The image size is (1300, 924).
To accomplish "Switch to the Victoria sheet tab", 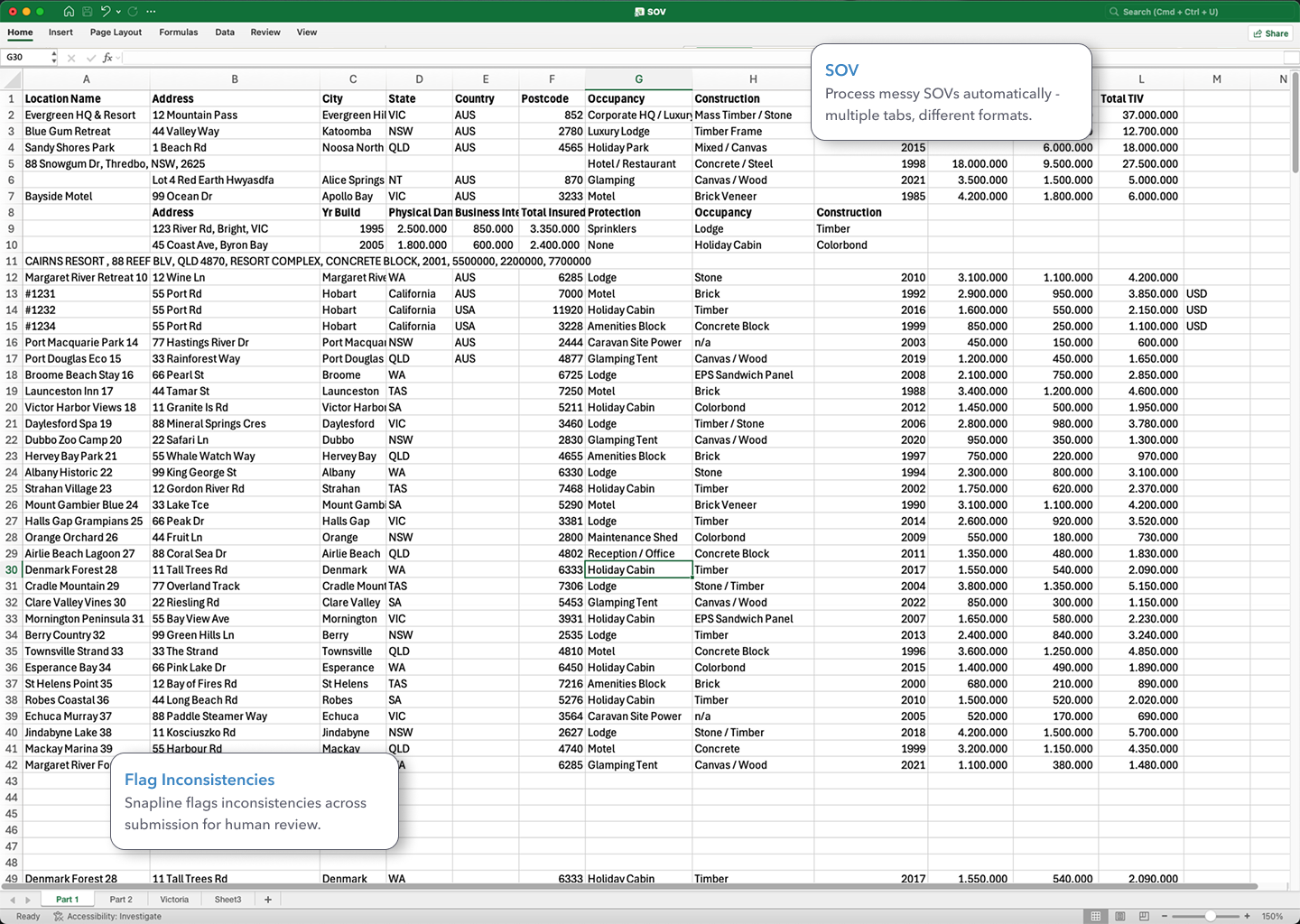I will [173, 899].
